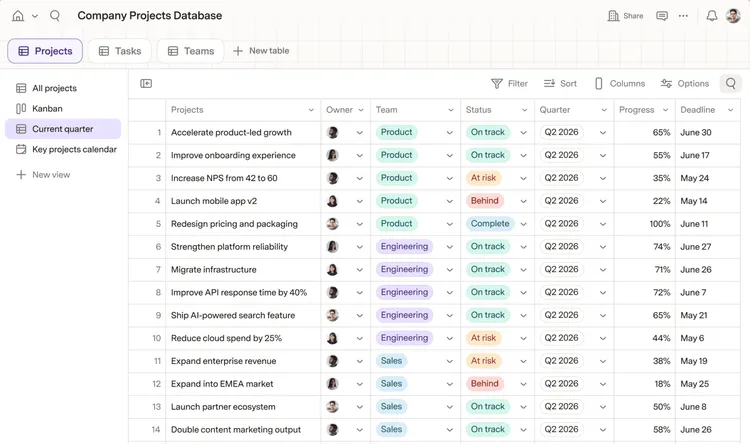Image resolution: width=750 pixels, height=444 pixels.
Task: Click the 18% progress cell
Action: (x=644, y=384)
